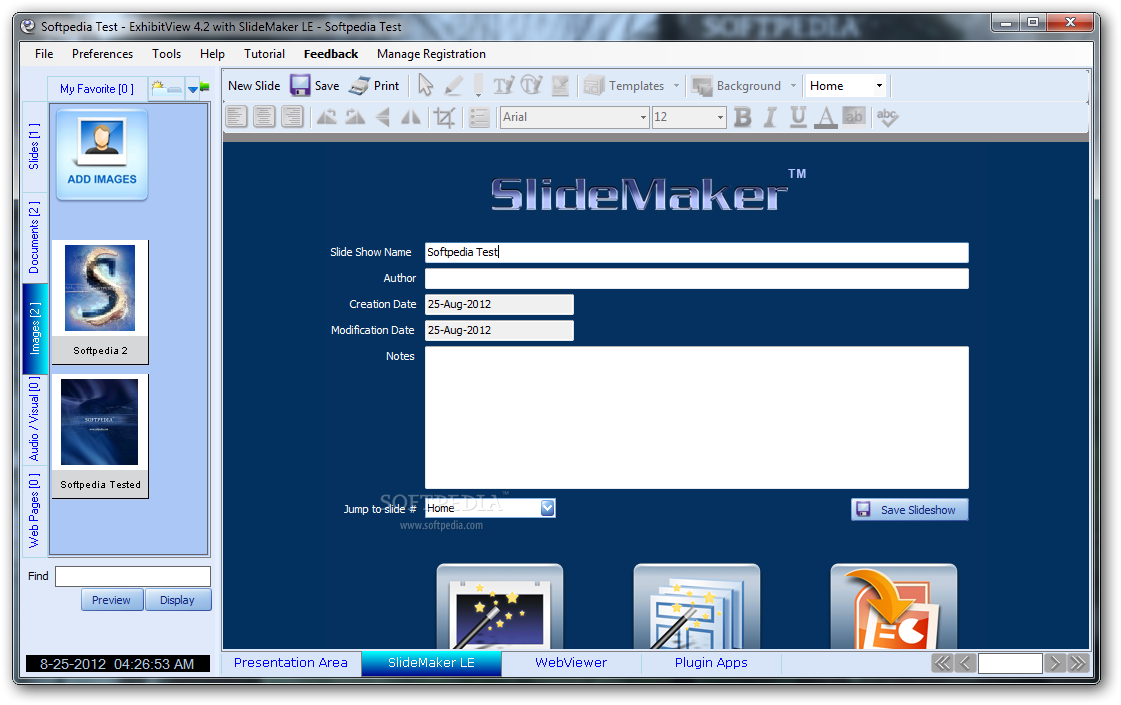Open Manage Registration menu
The image size is (1121, 705).
pos(431,54)
